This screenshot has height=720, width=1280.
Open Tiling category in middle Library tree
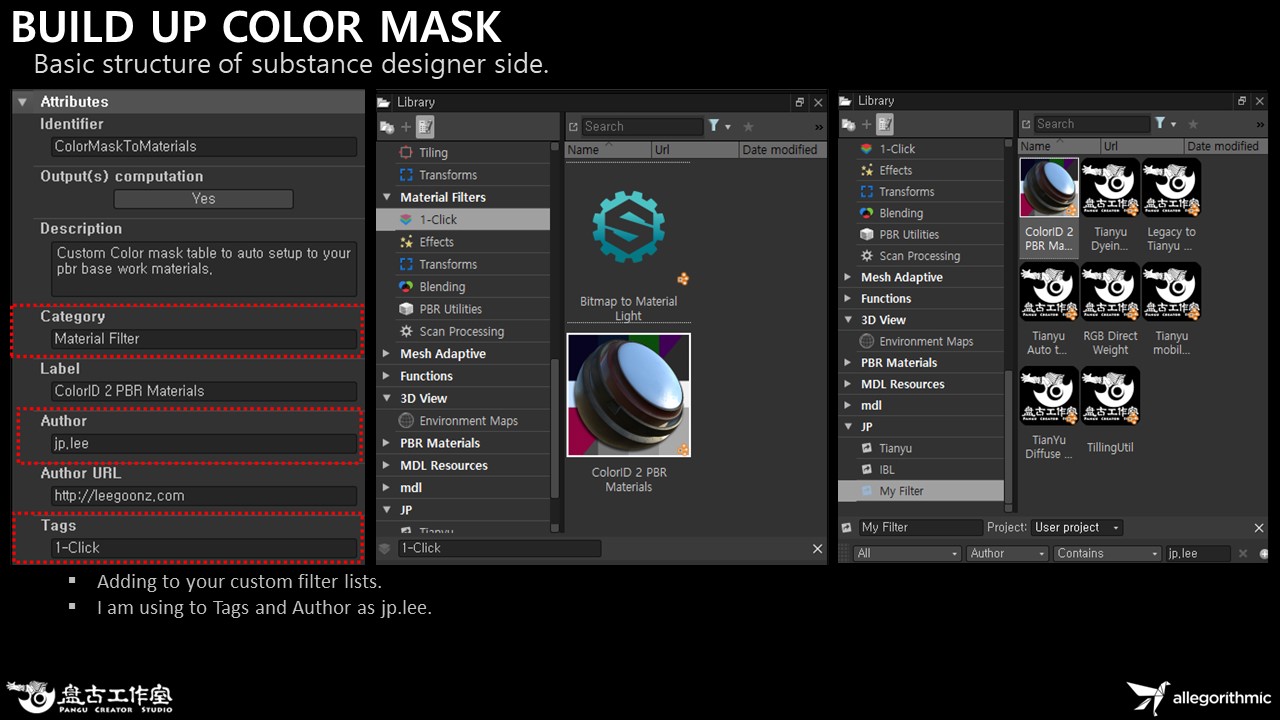click(463, 153)
